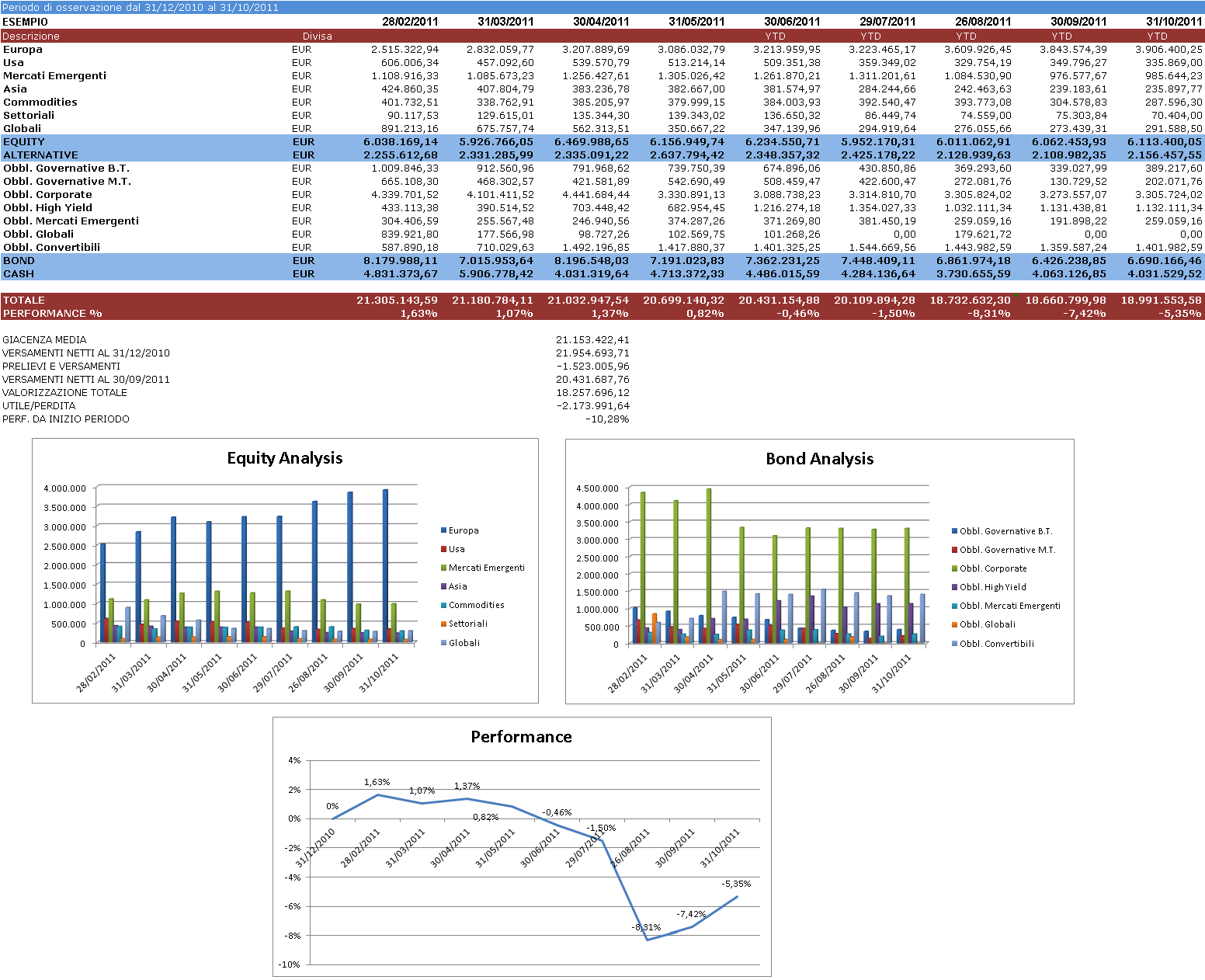This screenshot has height=980, width=1205.
Task: Click the 1,63% data label on Performance chart
Action: pos(377,782)
